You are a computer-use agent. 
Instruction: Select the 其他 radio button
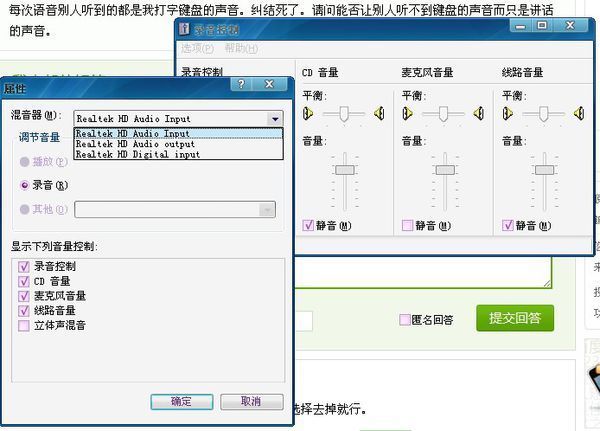pyautogui.click(x=24, y=209)
